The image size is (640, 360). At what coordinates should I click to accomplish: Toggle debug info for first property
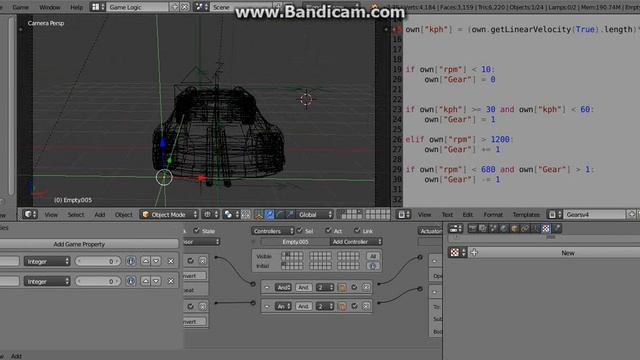tap(131, 261)
